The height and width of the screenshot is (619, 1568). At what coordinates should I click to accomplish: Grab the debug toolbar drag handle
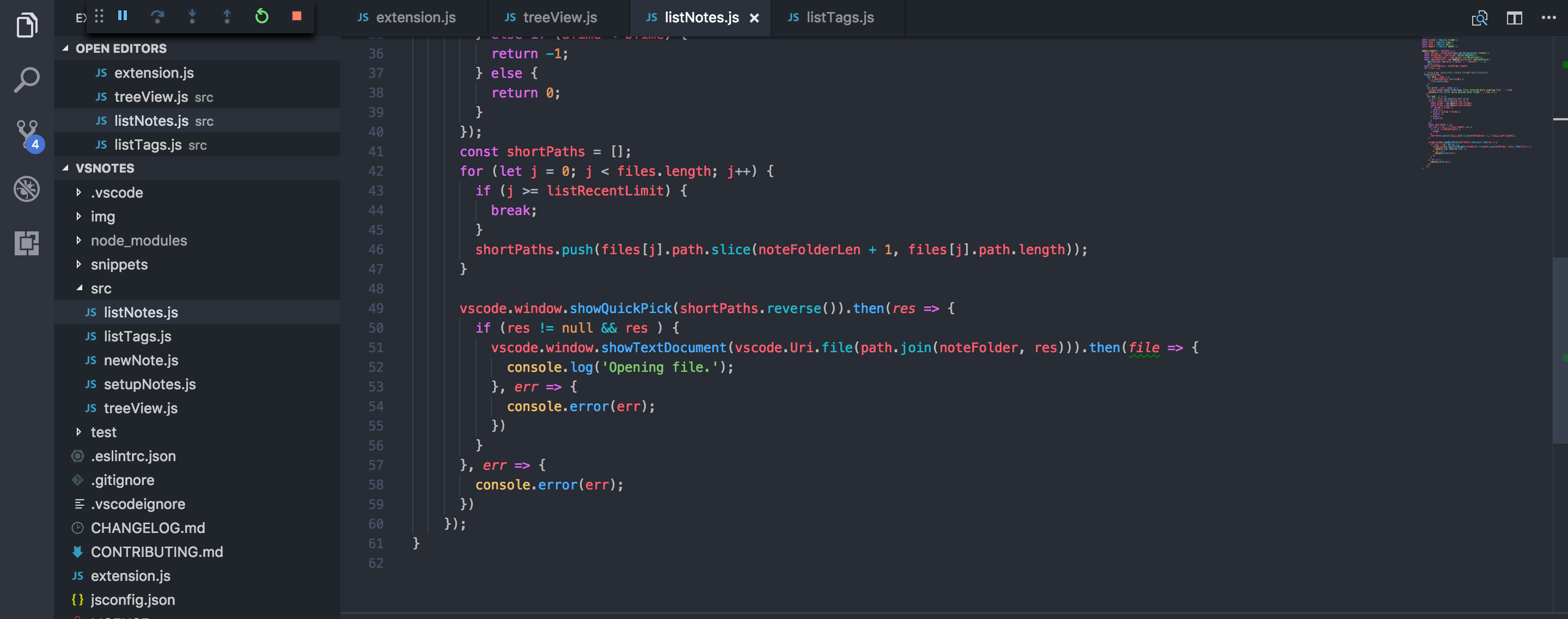coord(99,16)
